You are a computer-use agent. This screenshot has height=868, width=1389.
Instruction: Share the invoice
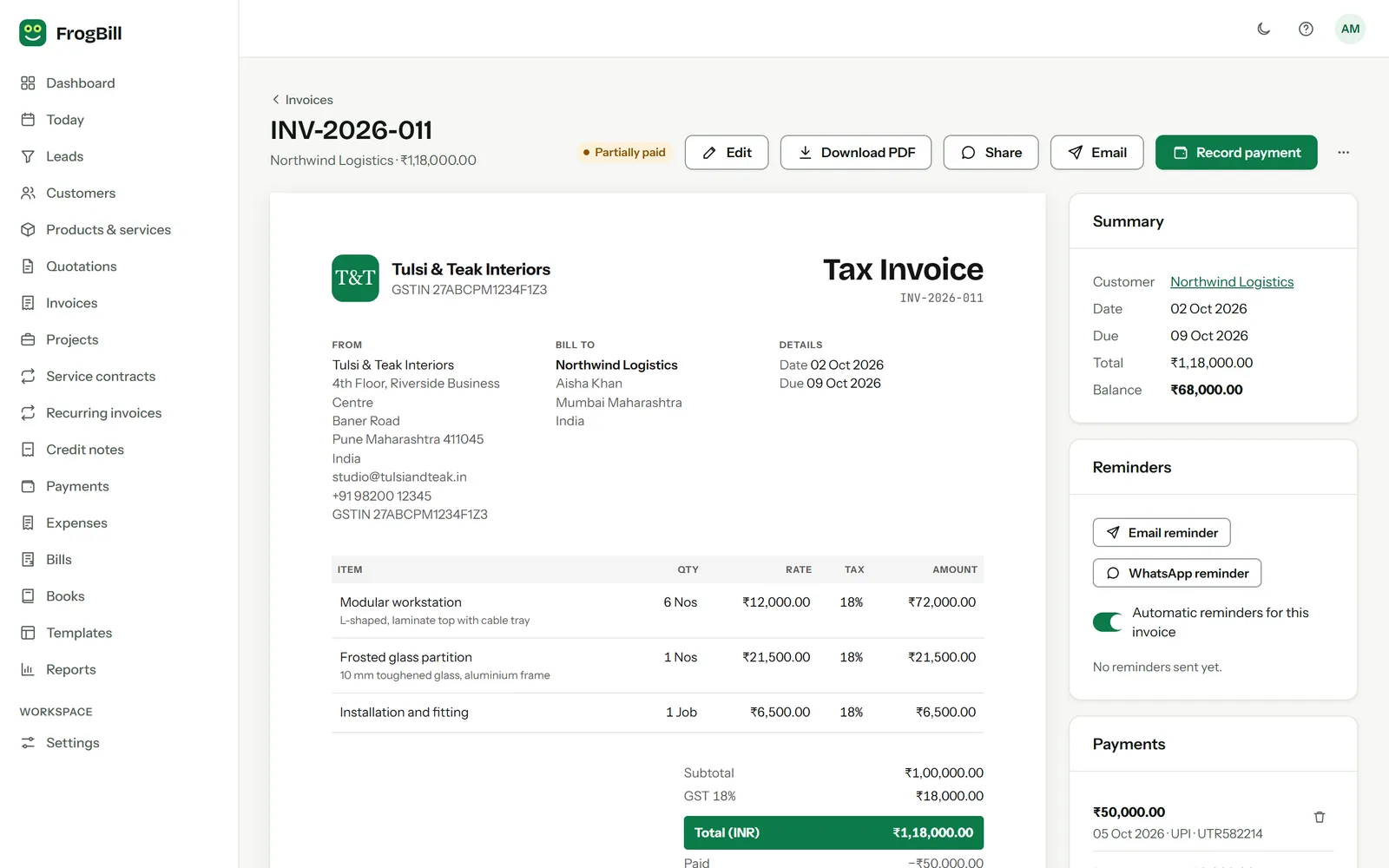click(x=991, y=153)
